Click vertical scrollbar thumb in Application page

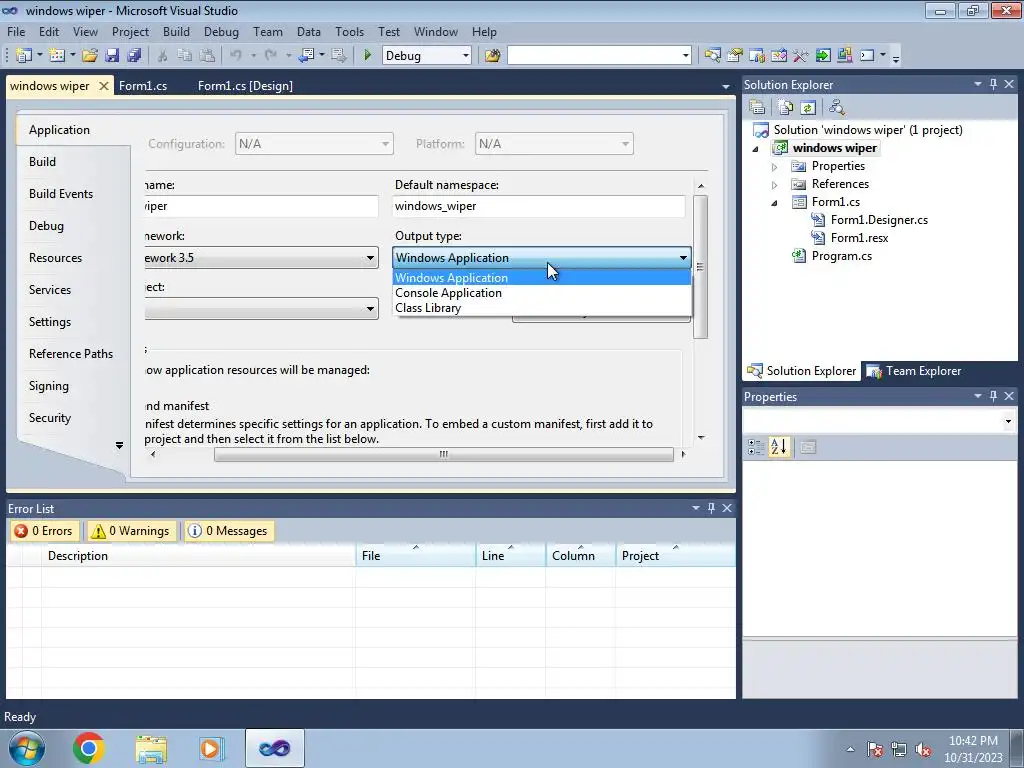(x=700, y=266)
